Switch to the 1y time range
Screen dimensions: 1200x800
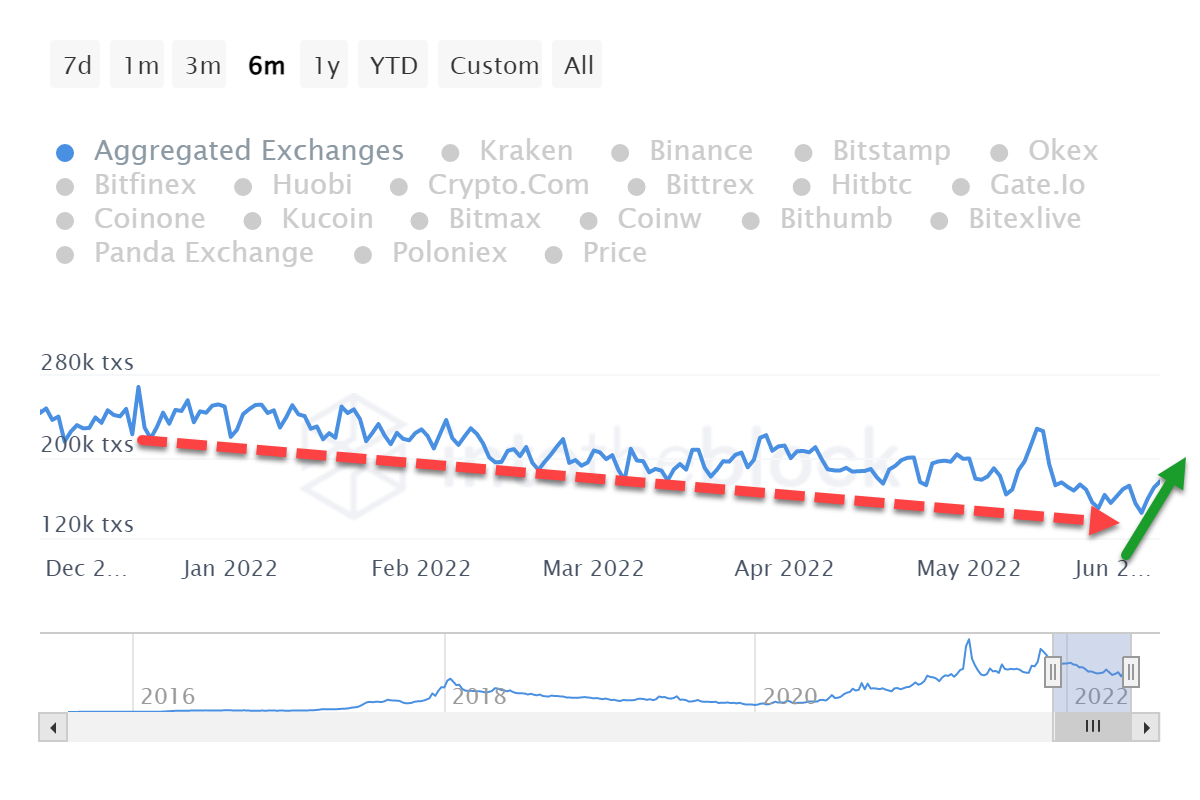click(x=326, y=66)
